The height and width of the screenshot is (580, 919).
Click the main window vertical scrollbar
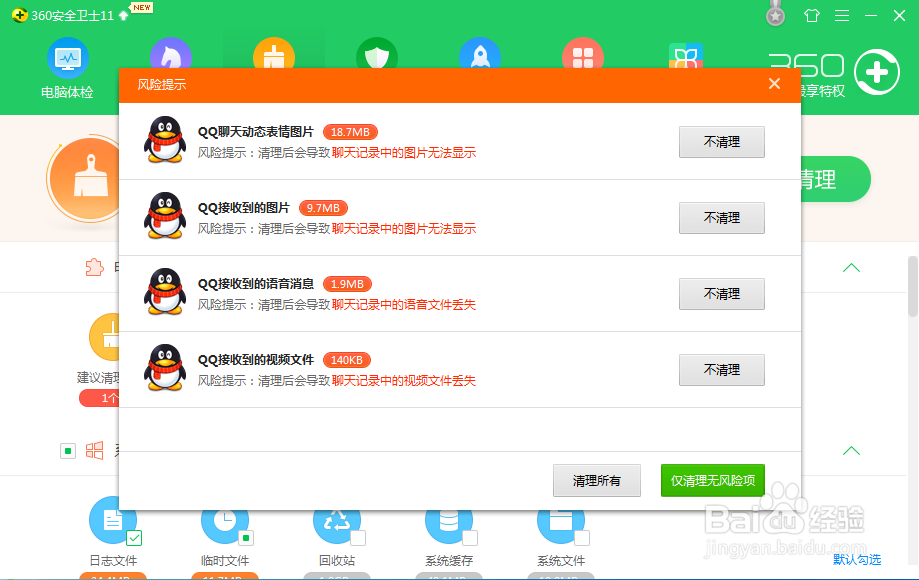[913, 287]
